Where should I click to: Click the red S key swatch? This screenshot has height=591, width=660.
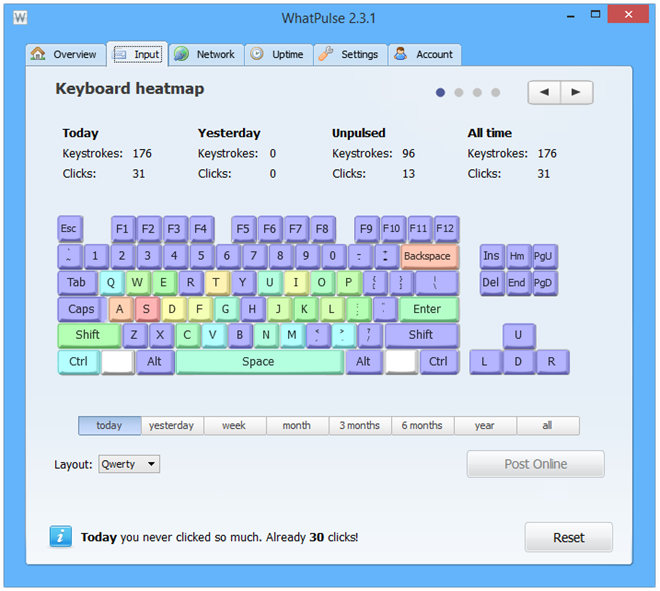[146, 309]
